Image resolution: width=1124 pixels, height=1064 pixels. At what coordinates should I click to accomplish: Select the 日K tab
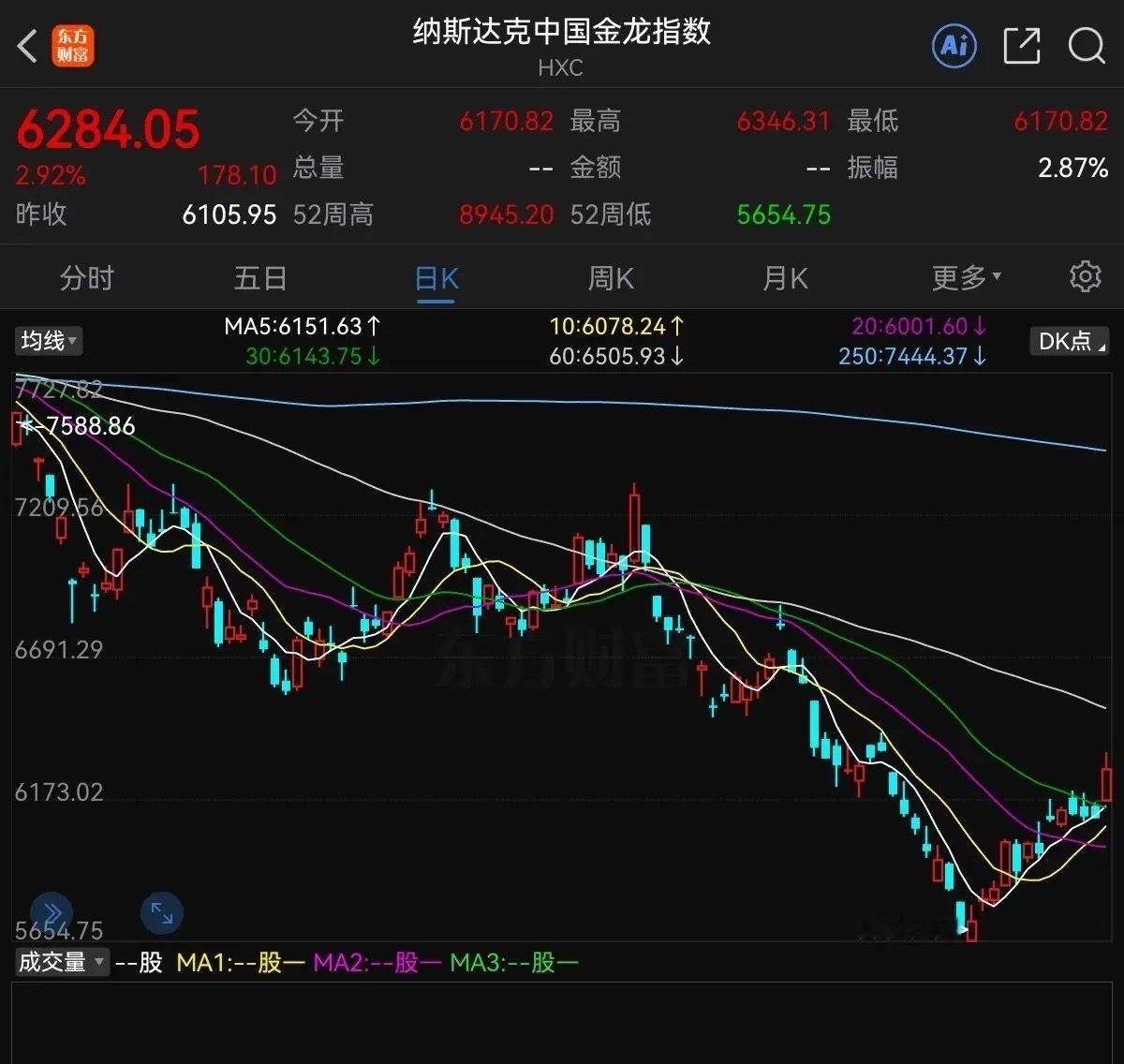point(436,278)
